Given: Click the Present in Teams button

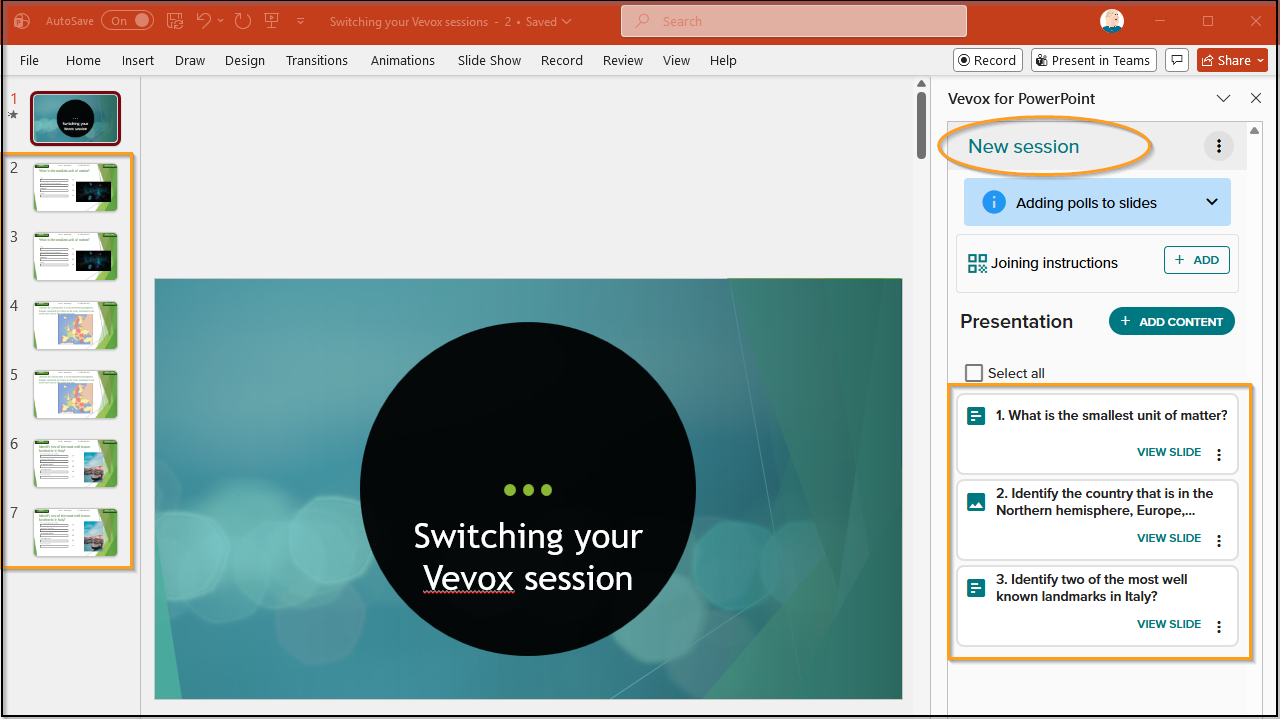Looking at the screenshot, I should (x=1094, y=60).
